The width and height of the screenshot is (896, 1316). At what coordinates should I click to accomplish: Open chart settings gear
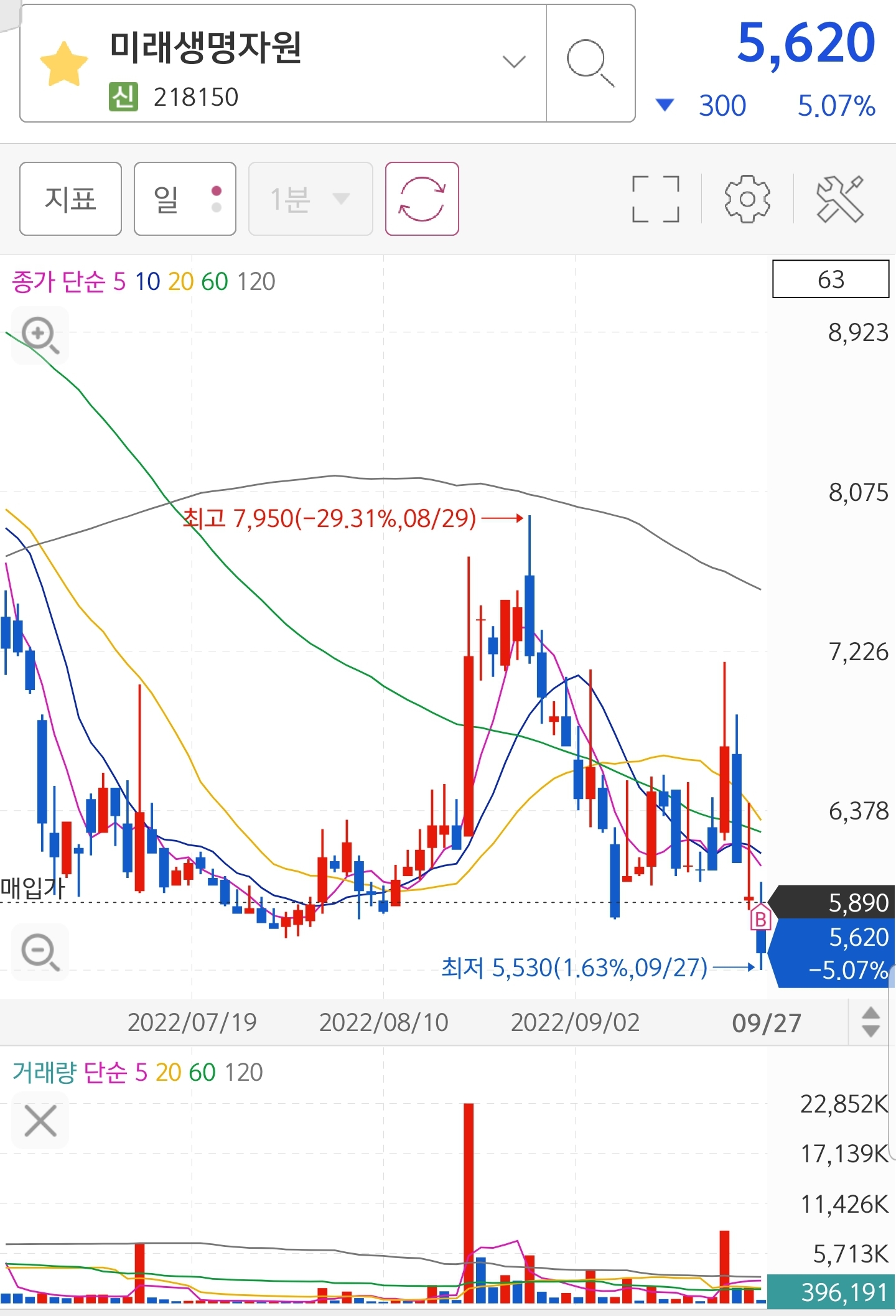pos(747,199)
